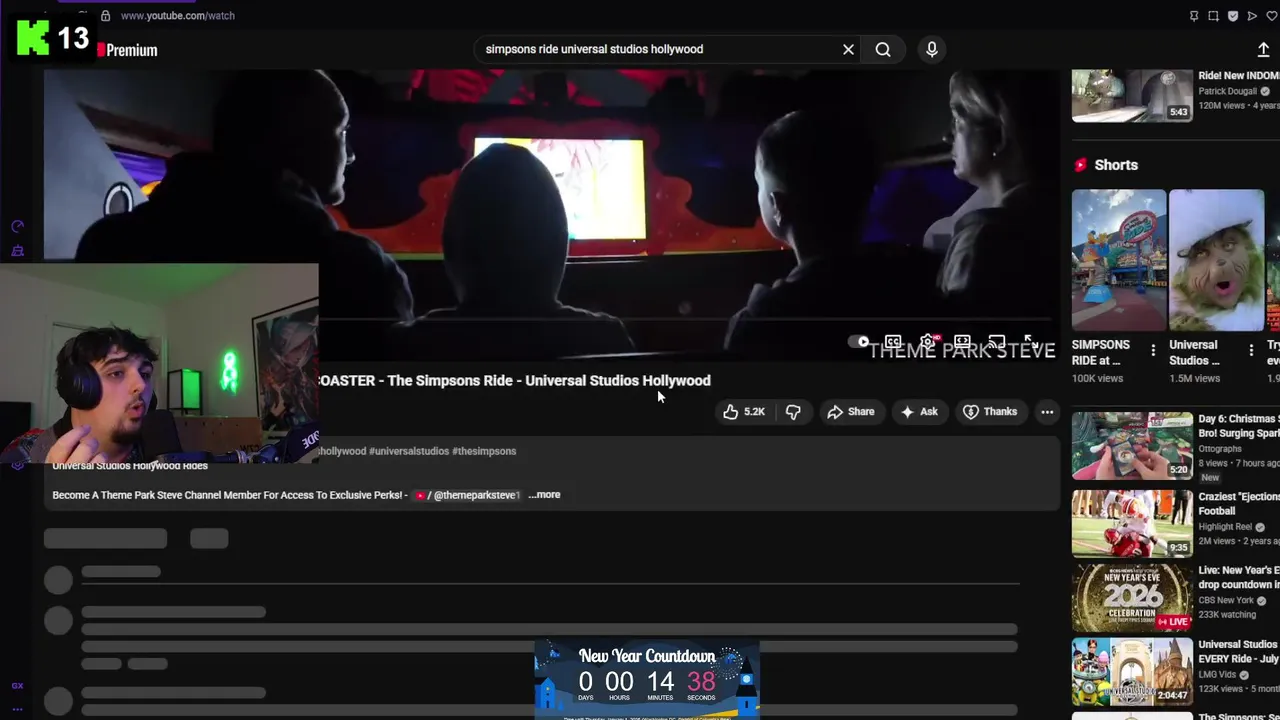The image size is (1280, 720).
Task: Open the player settings gear
Action: (928, 342)
